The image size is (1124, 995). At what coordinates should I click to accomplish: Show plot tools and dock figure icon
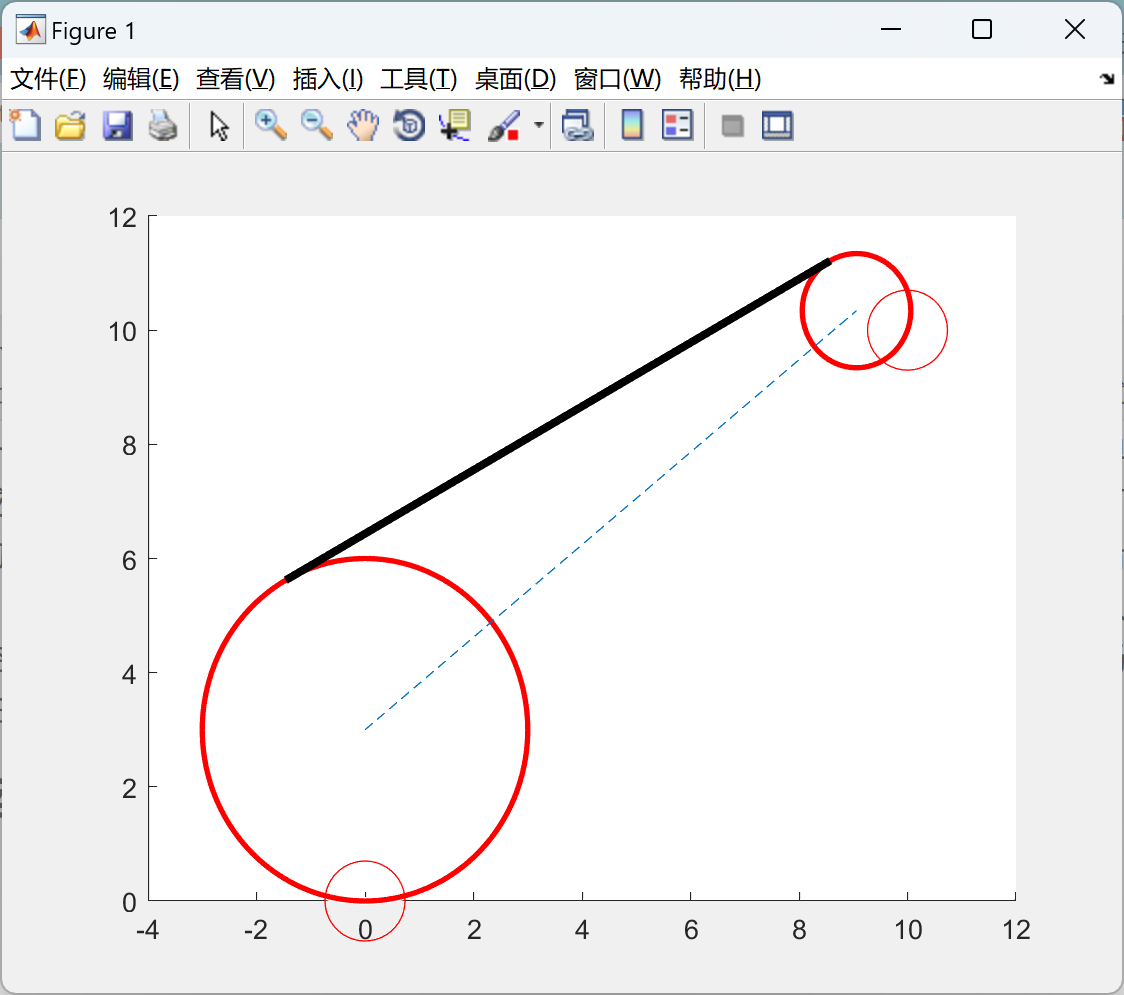(x=777, y=125)
